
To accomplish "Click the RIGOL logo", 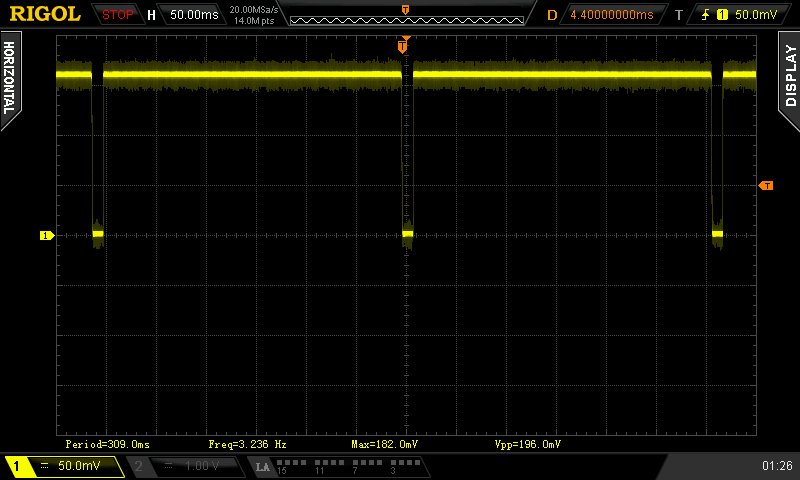I will pyautogui.click(x=45, y=14).
